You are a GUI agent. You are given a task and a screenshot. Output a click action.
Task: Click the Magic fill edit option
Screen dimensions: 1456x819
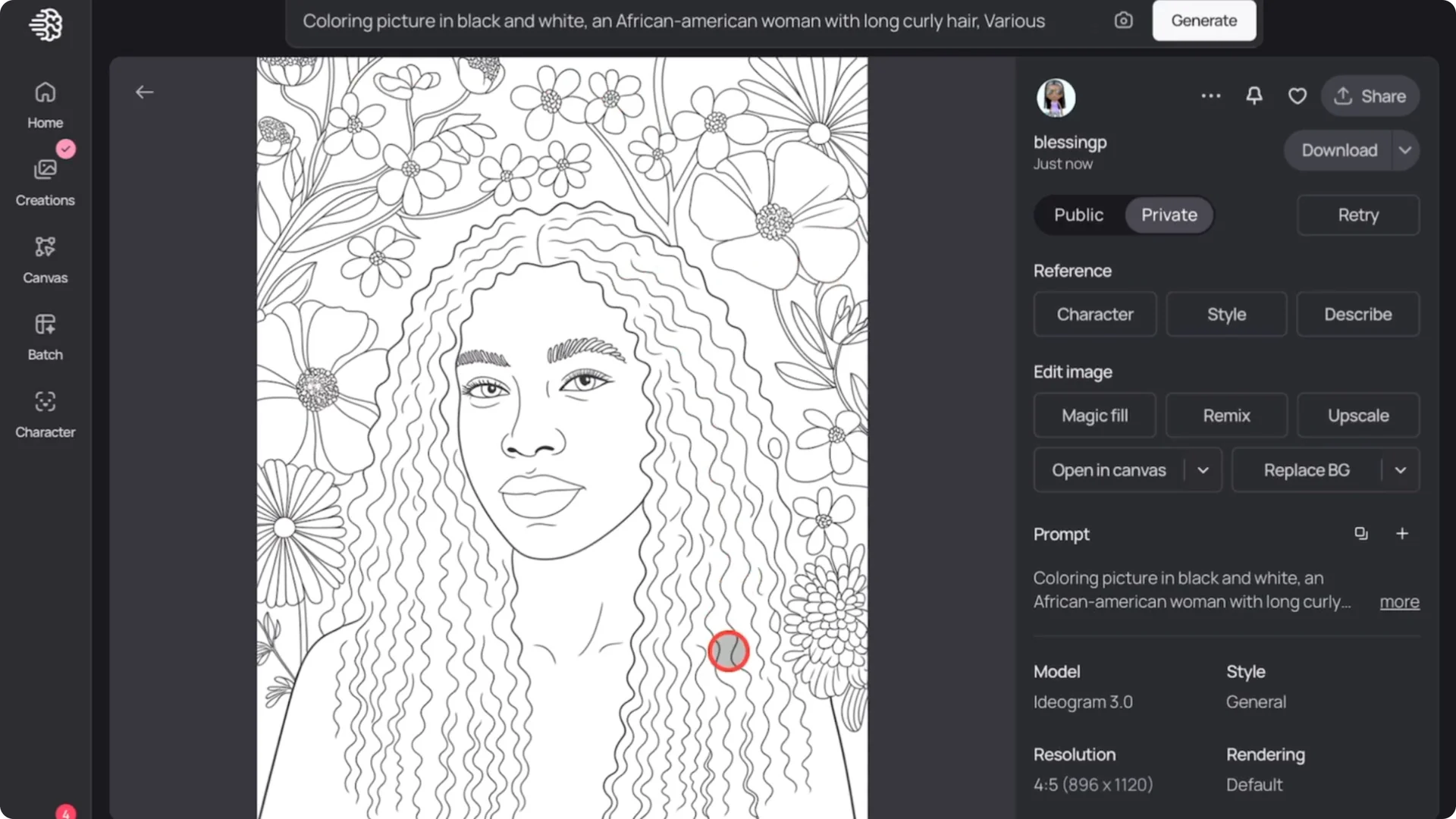pos(1094,415)
